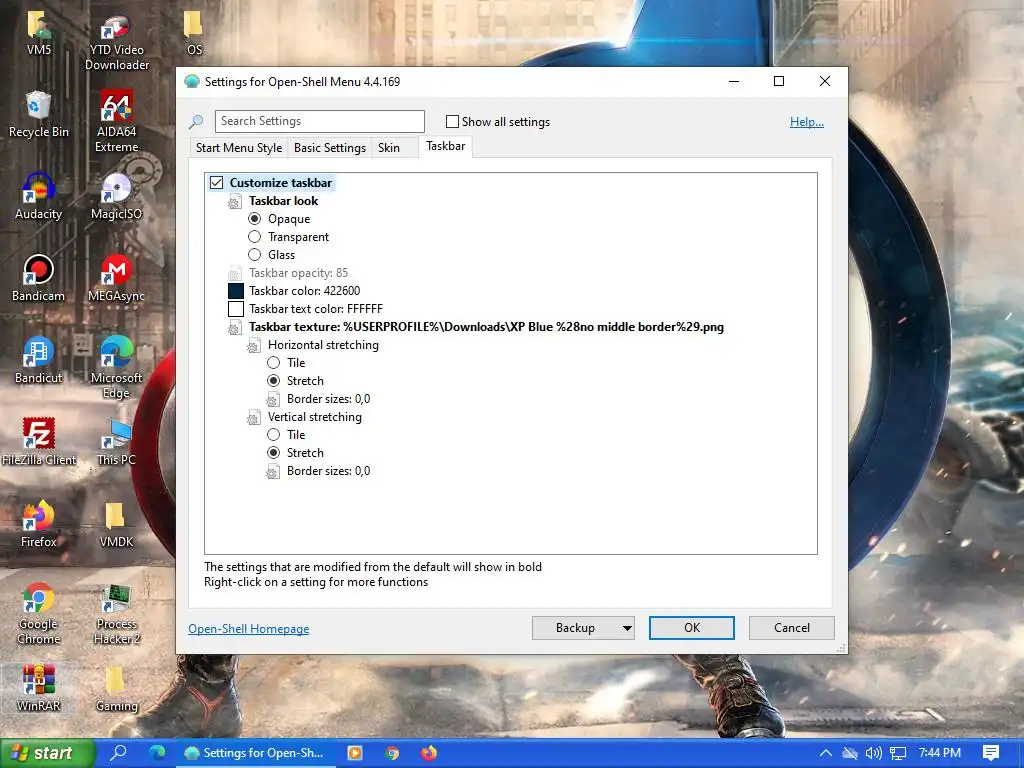The height and width of the screenshot is (768, 1024).
Task: Select the Taskbar opacity: 85 row
Action: click(x=288, y=273)
